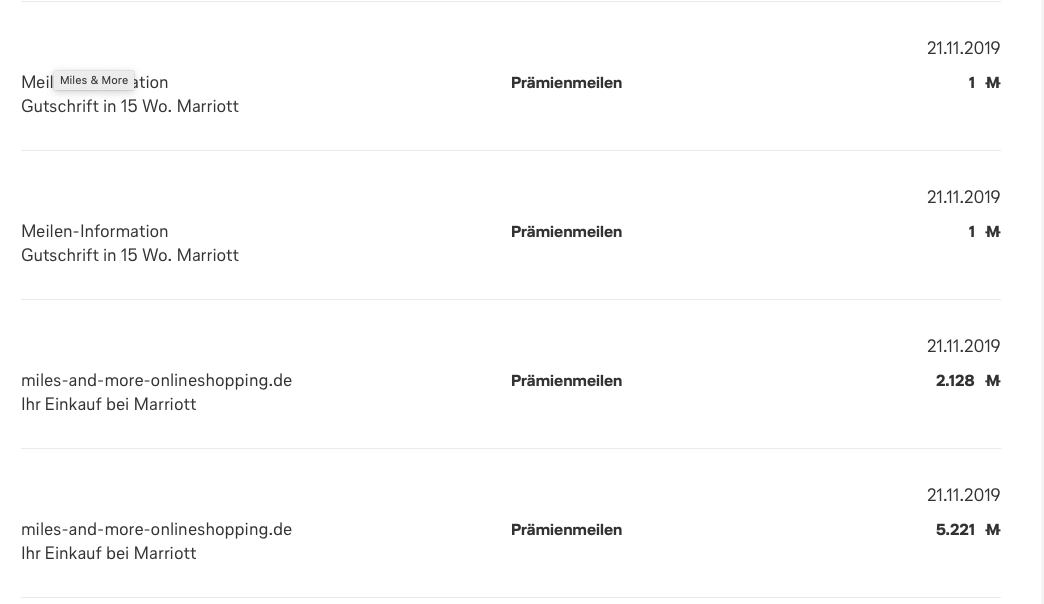
Task: Click the miles symbol in the first Meilen-Information row
Action: [992, 83]
